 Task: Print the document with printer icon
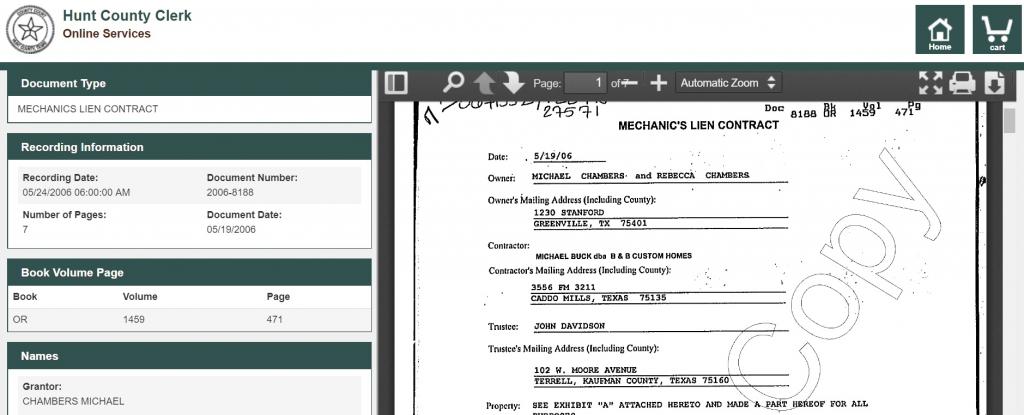tap(962, 83)
